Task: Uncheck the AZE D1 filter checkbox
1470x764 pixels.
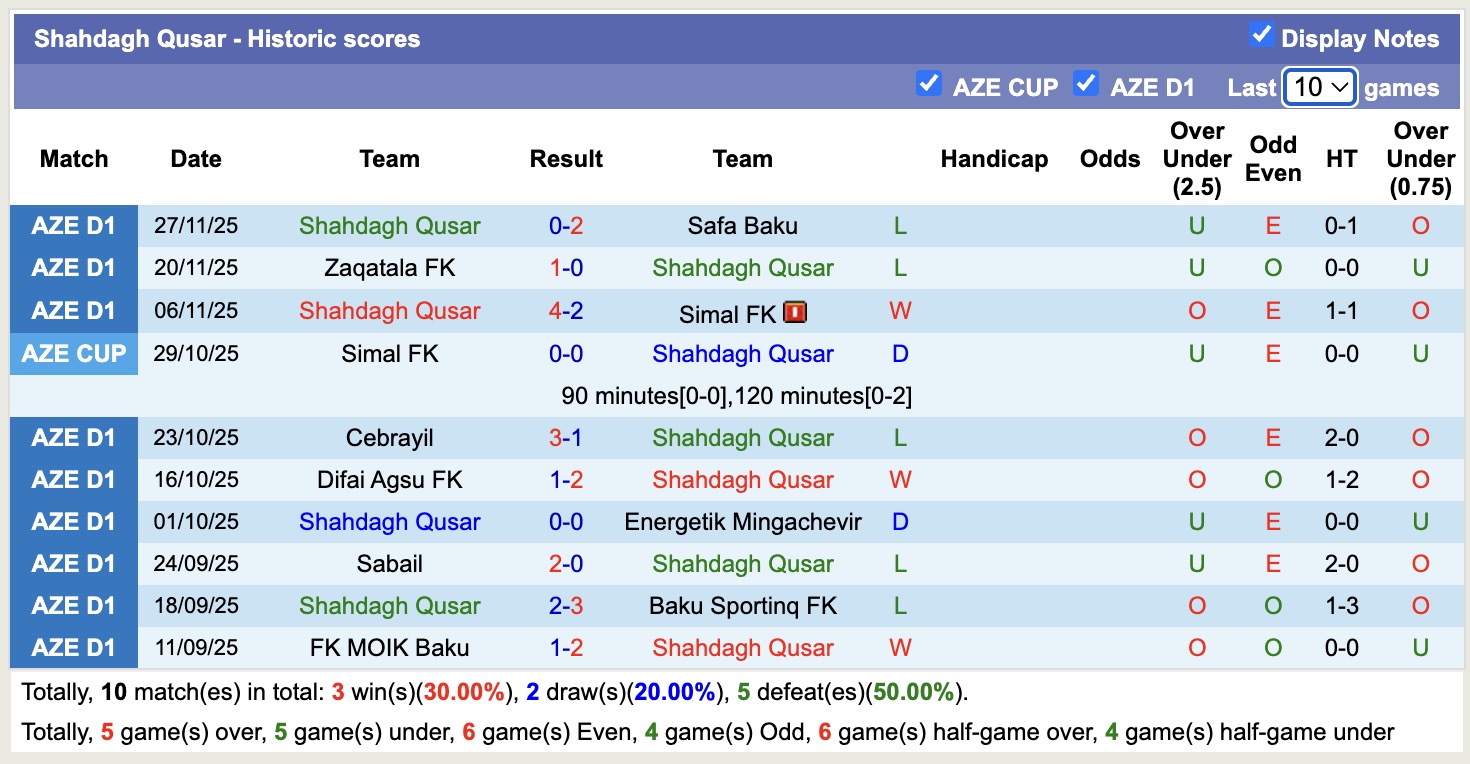Action: coord(1086,84)
